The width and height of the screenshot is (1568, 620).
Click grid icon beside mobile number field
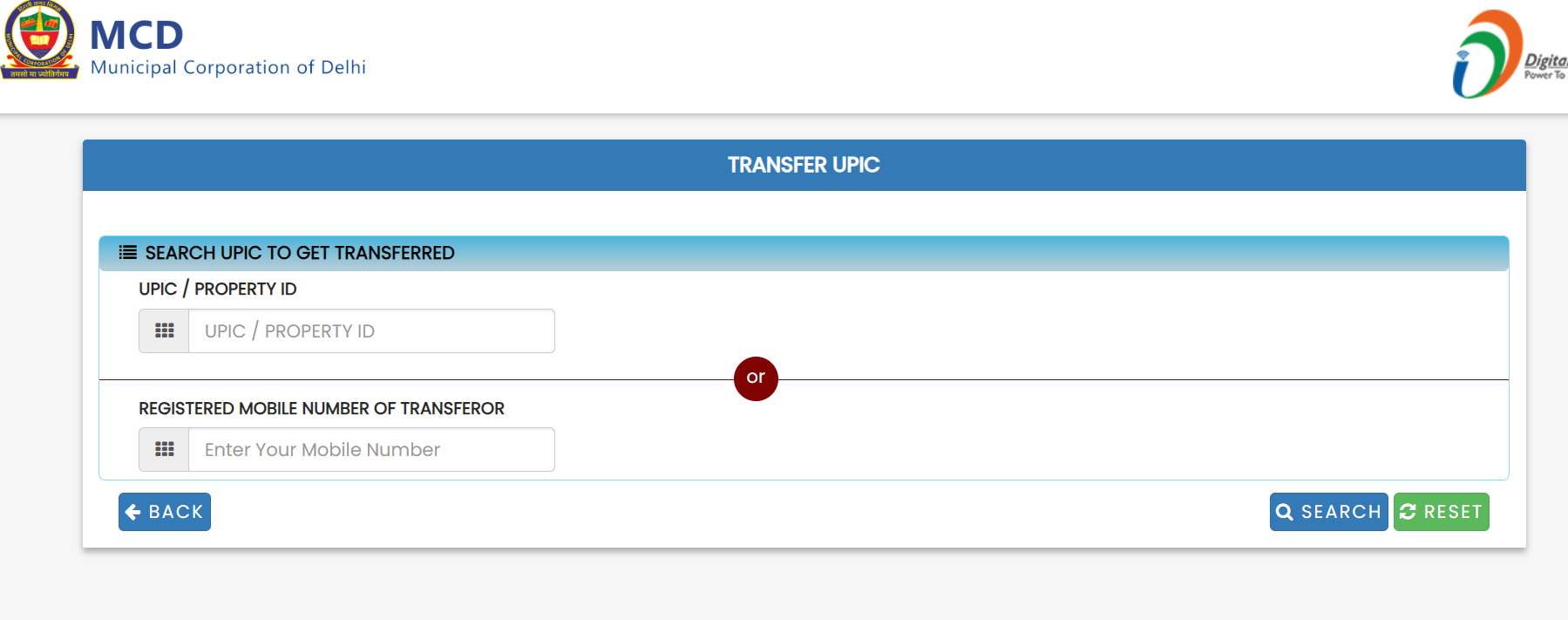pyautogui.click(x=164, y=450)
